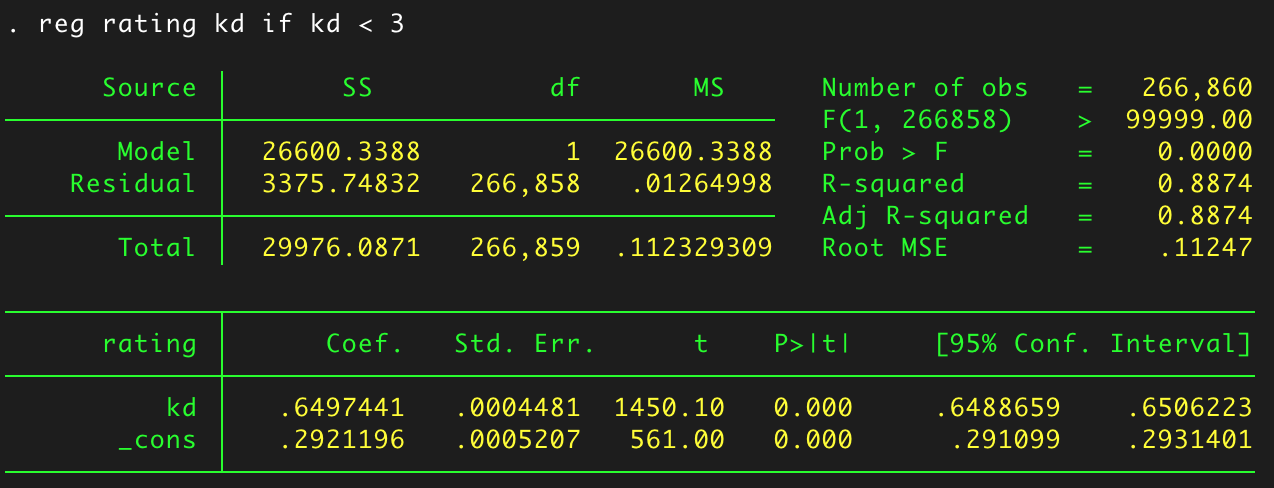Select the R-squared value 0.8874
Viewport: 1274px width, 488px height.
coord(1205,184)
